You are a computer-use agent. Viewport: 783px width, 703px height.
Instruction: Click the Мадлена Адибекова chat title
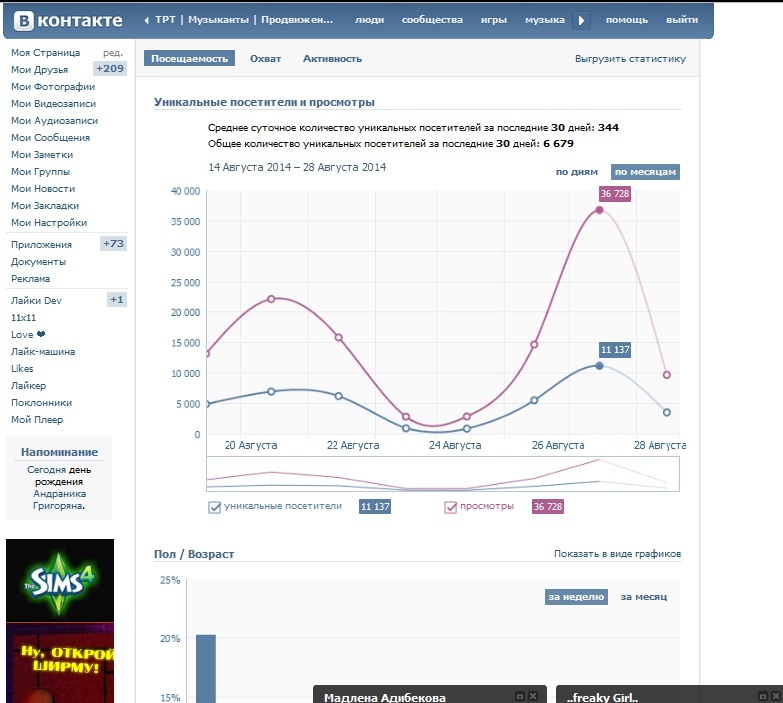click(x=385, y=697)
